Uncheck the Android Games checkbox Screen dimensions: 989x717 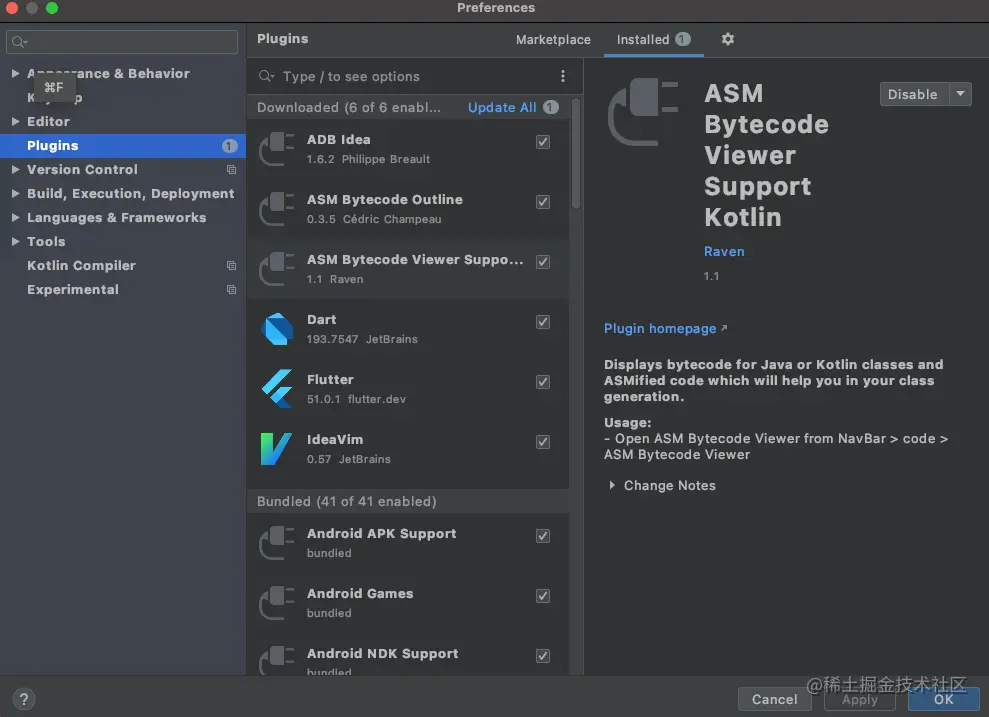pos(542,595)
